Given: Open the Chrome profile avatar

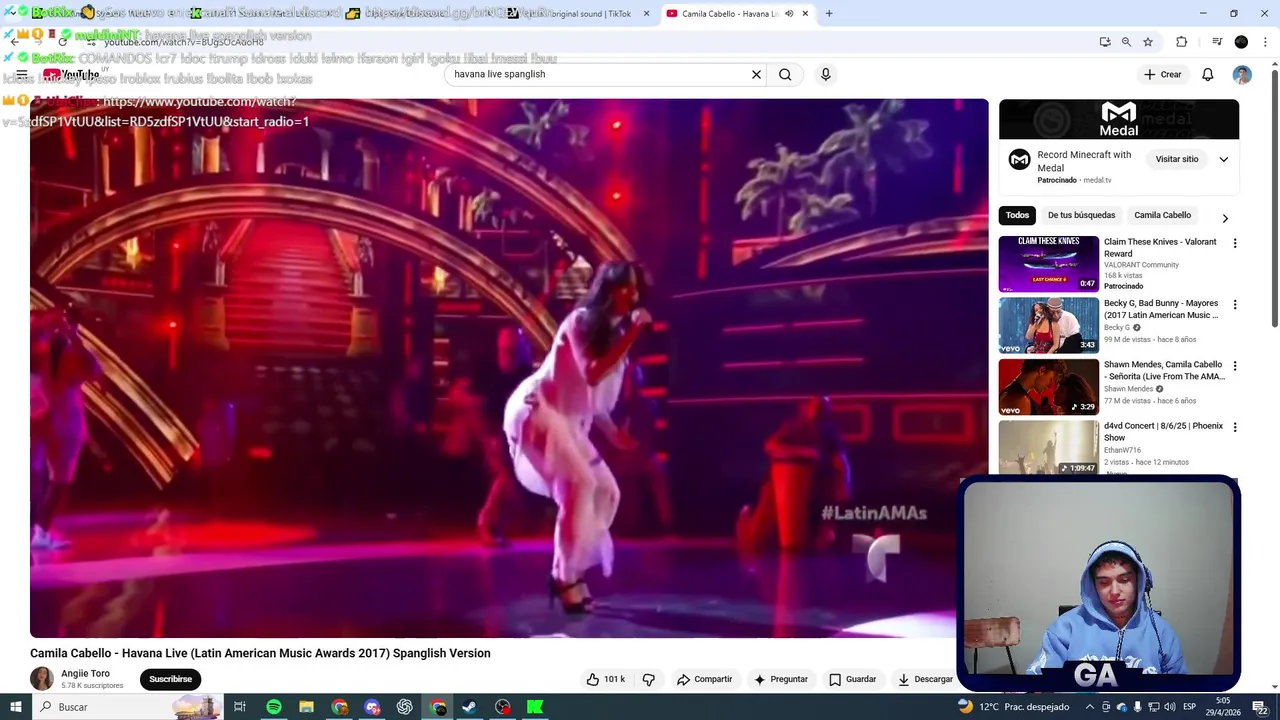Looking at the screenshot, I should (1241, 42).
